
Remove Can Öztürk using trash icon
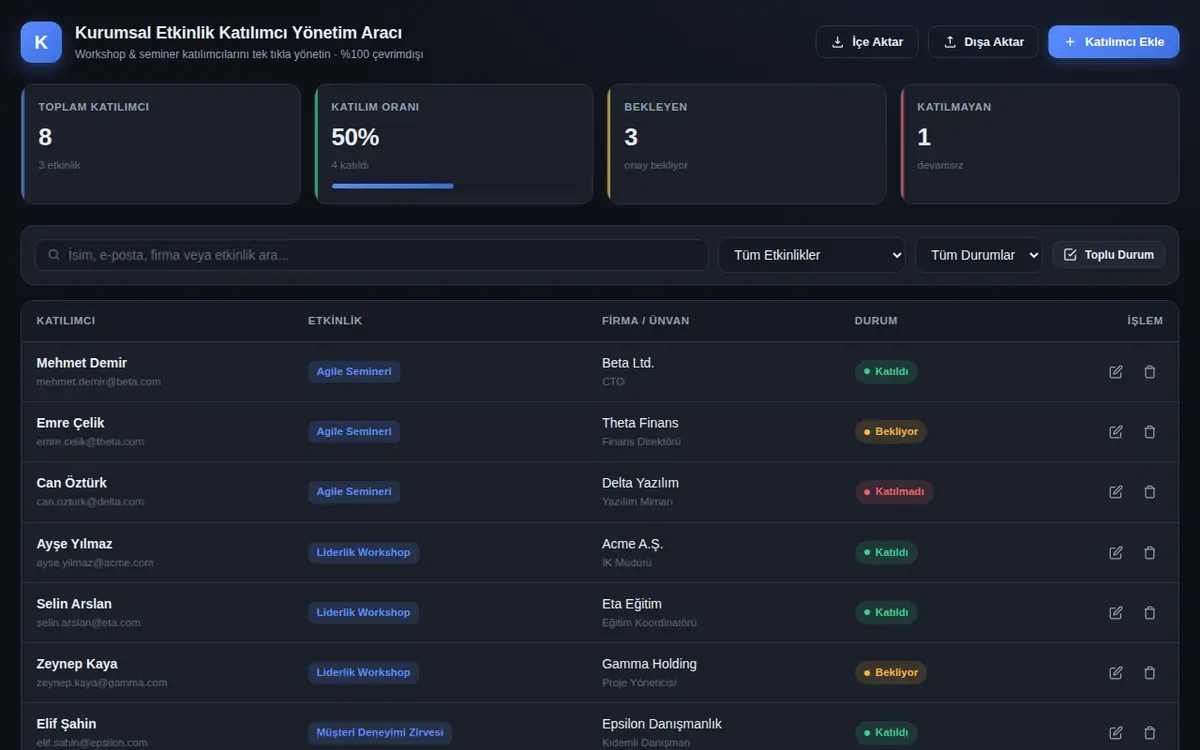point(1150,492)
